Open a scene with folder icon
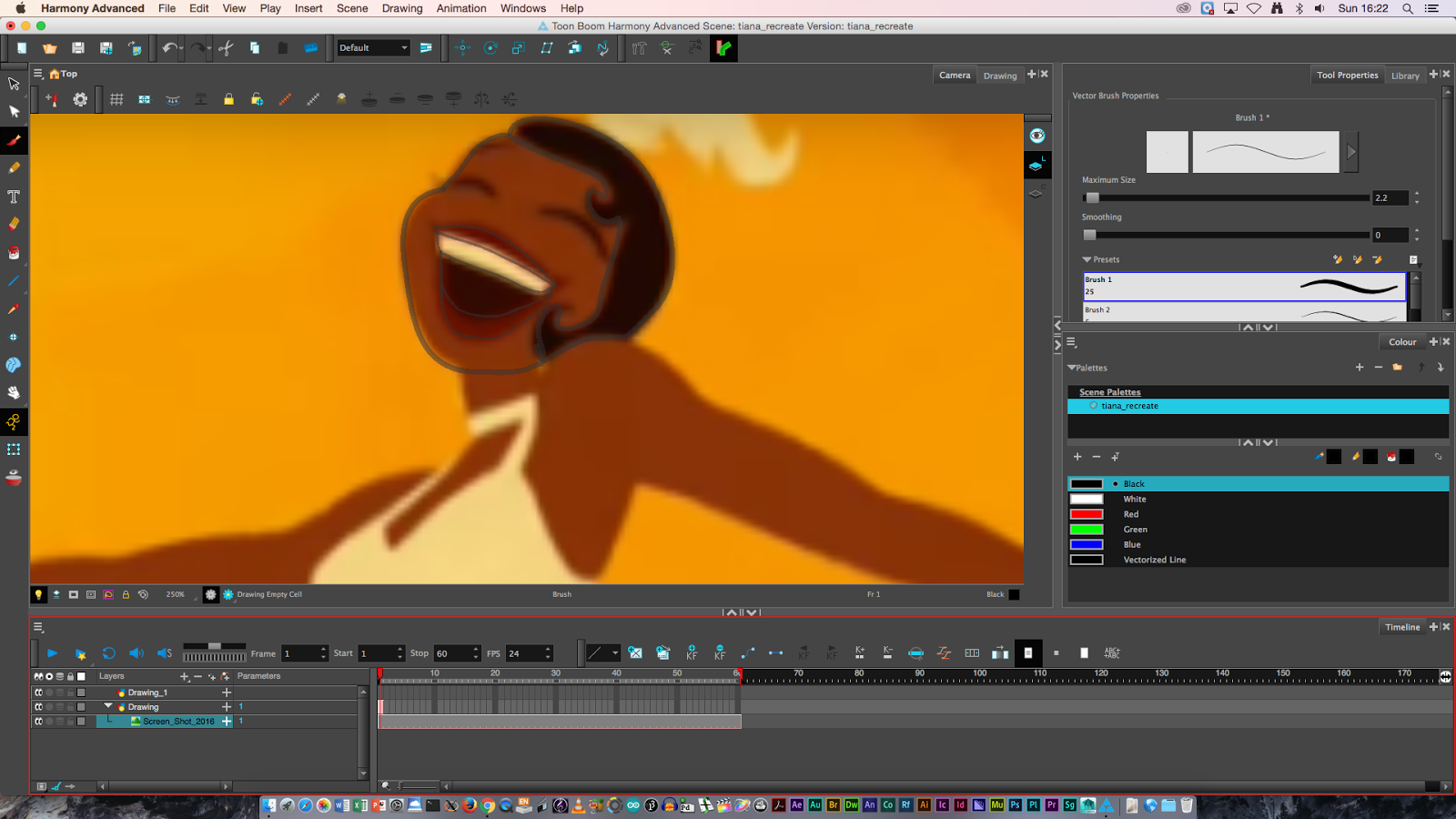This screenshot has height=819, width=1456. coord(50,48)
